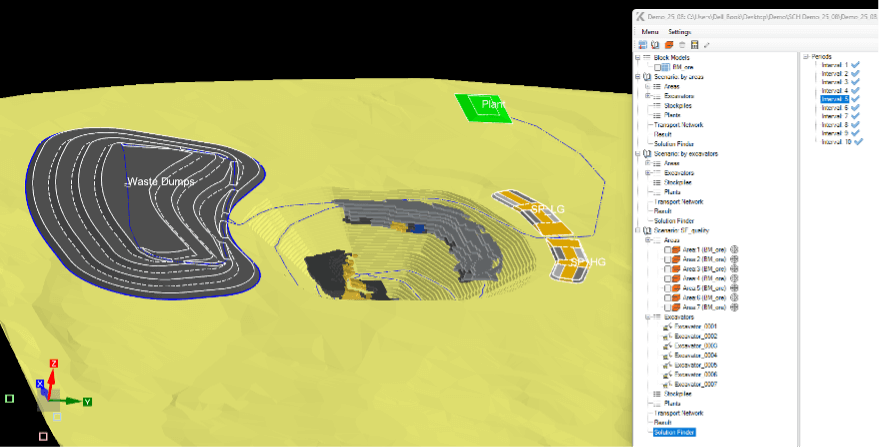Click the calculator toolbar icon

694,45
